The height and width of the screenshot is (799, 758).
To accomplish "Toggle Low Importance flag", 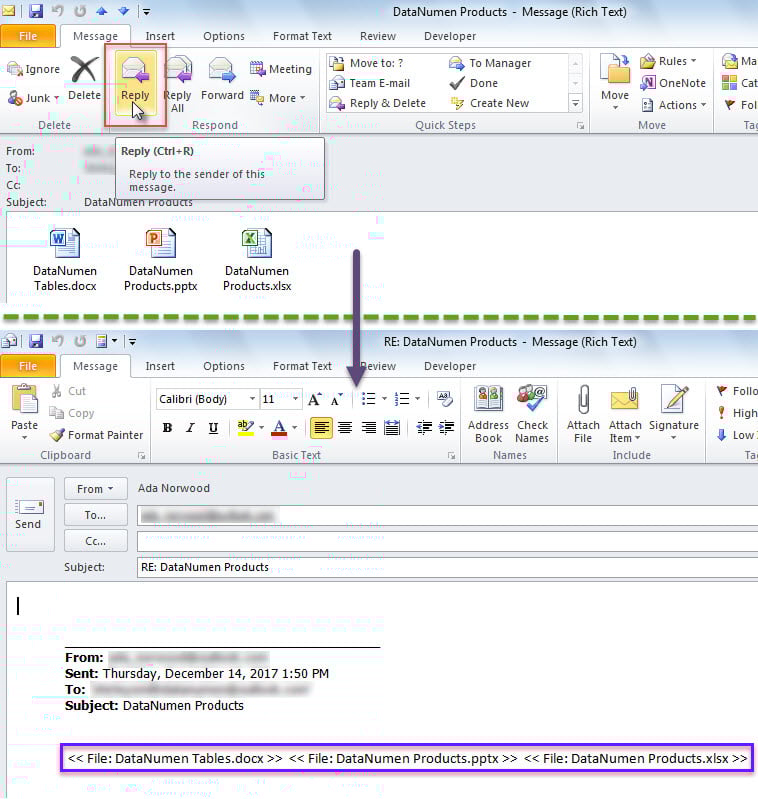I will pyautogui.click(x=737, y=435).
